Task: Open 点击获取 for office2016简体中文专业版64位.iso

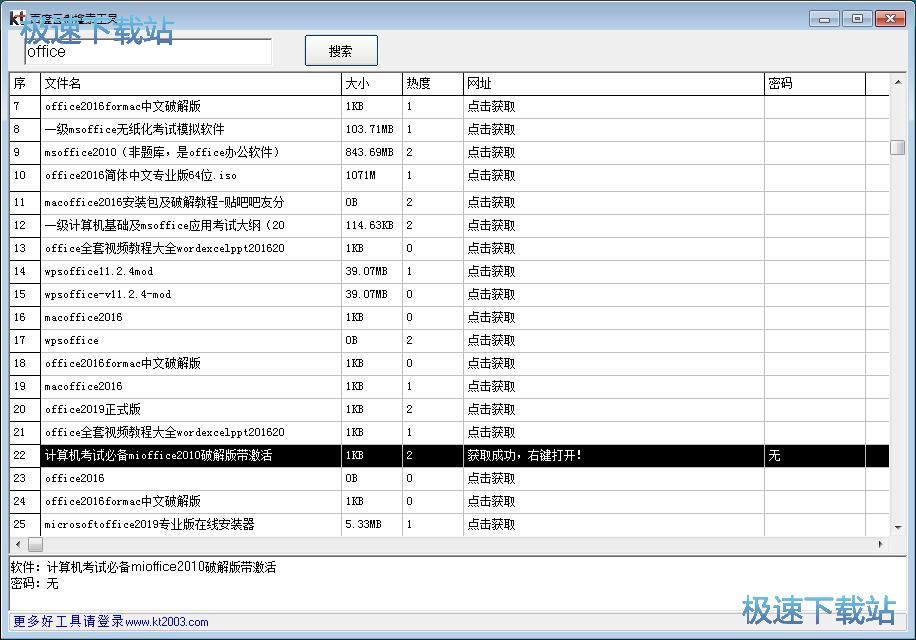Action: click(490, 175)
